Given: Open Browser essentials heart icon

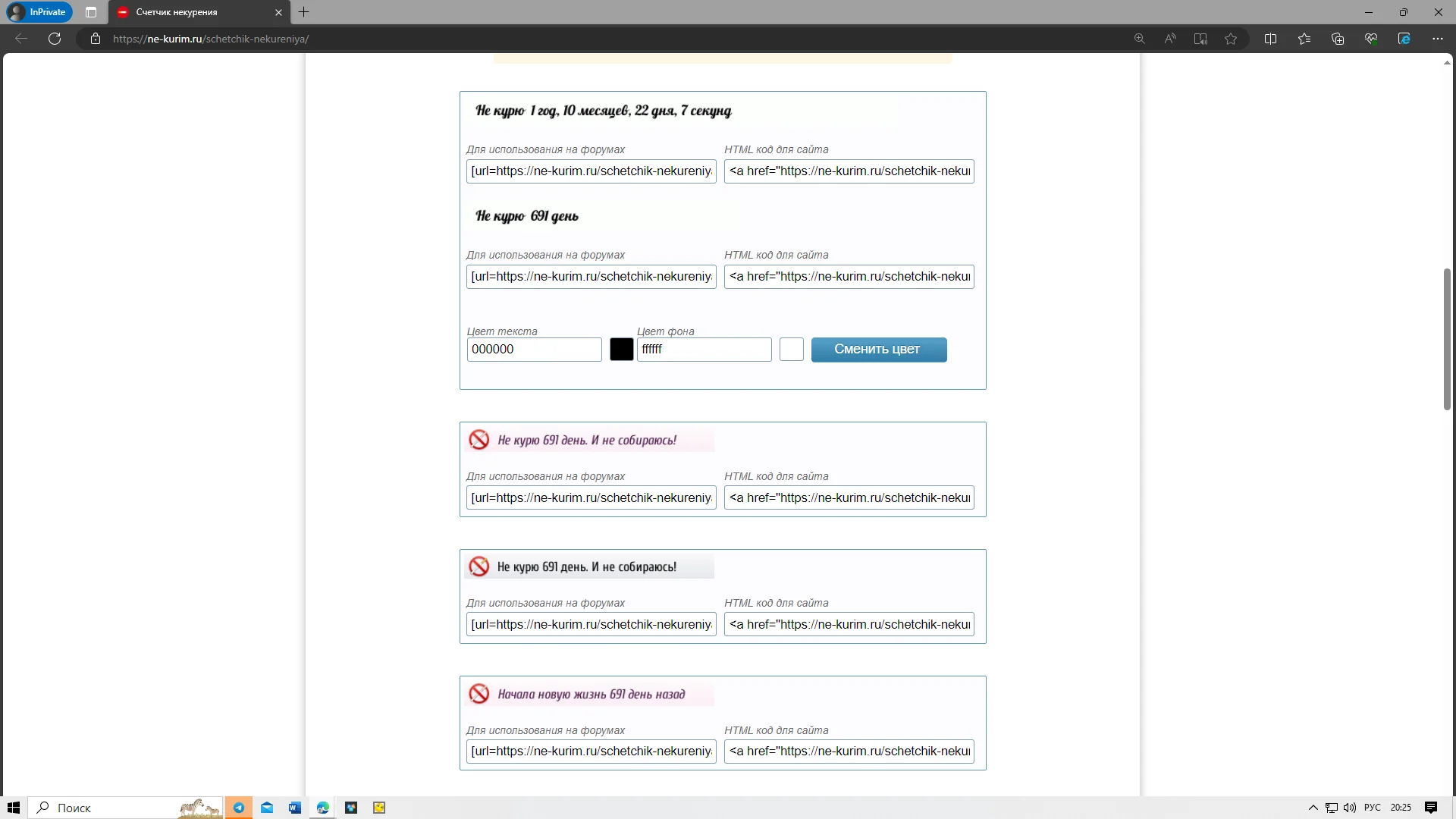Looking at the screenshot, I should point(1371,39).
